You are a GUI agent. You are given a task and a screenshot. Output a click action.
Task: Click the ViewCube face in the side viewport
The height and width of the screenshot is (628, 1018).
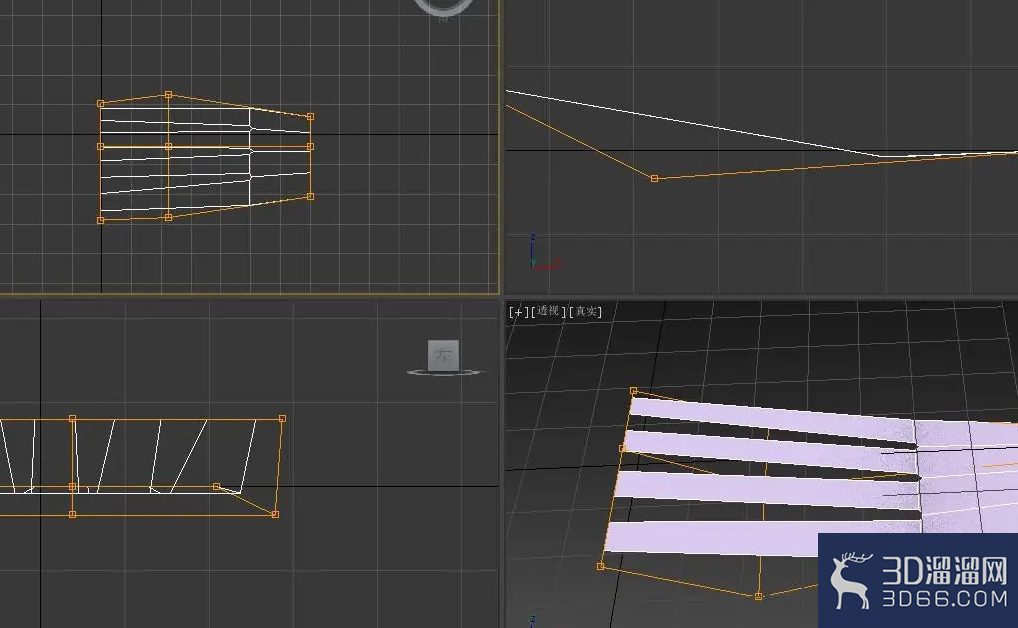tap(443, 355)
